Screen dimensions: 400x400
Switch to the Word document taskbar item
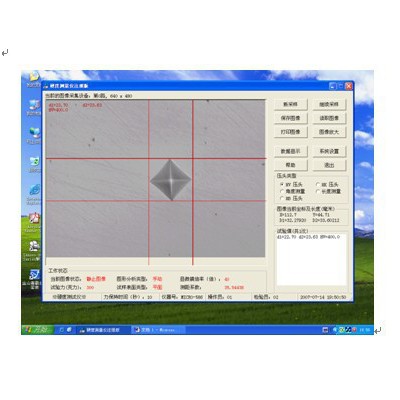coord(157,330)
